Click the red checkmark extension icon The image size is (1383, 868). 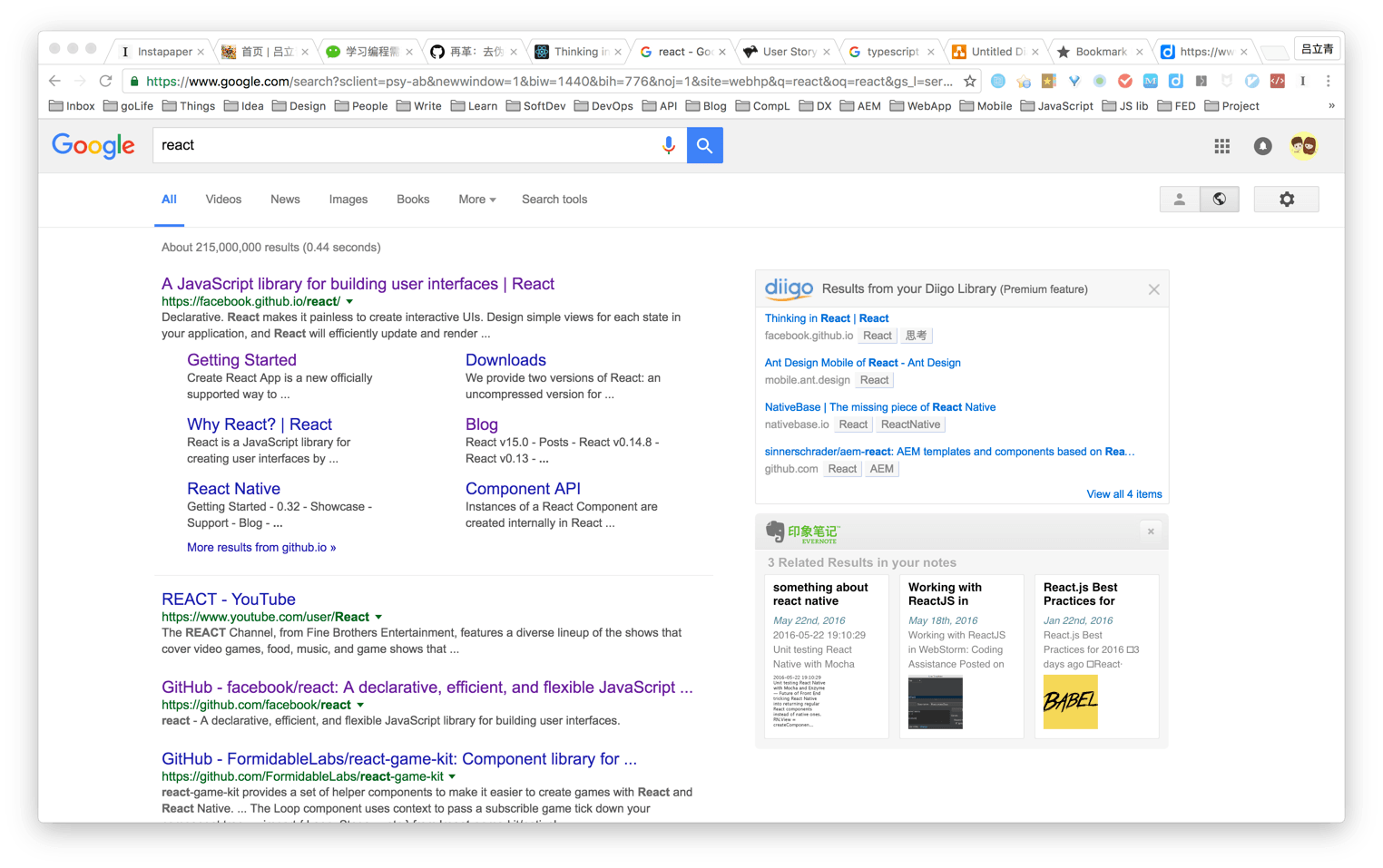tap(1125, 81)
